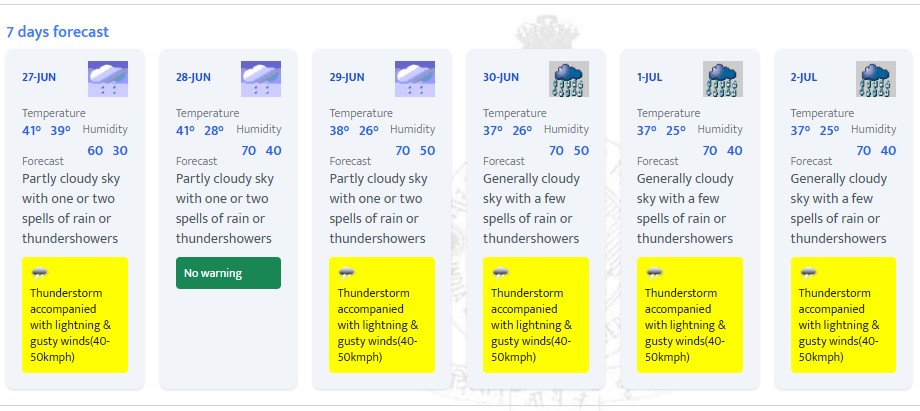
Task: Click the yellow thunderstorm warning for 29-JUN
Action: [x=382, y=315]
